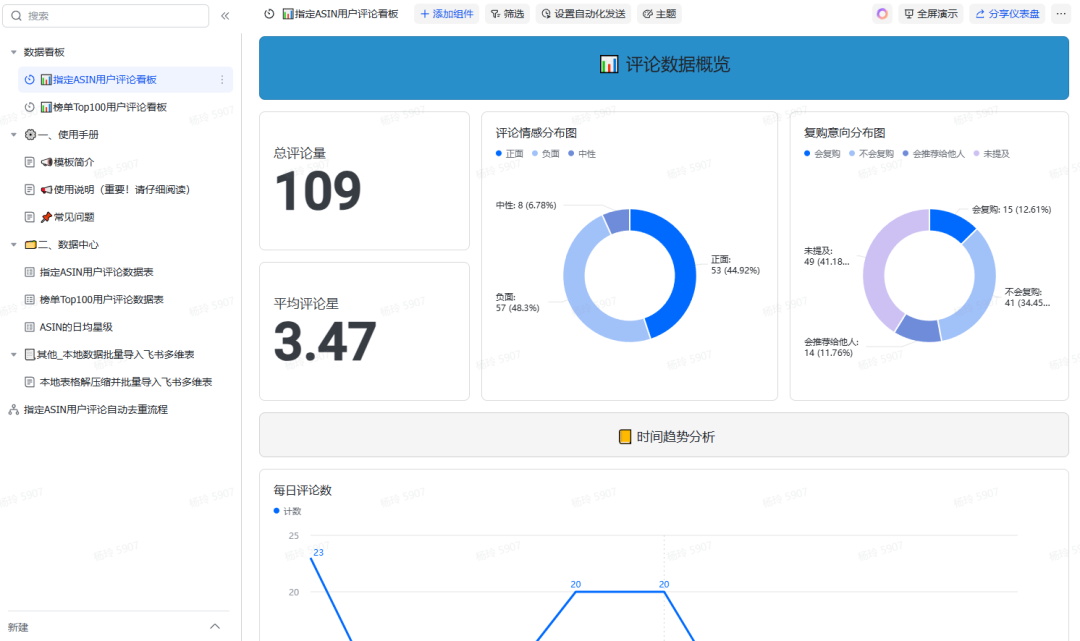
Task: Click the 添加组件 add component button
Action: pyautogui.click(x=446, y=14)
